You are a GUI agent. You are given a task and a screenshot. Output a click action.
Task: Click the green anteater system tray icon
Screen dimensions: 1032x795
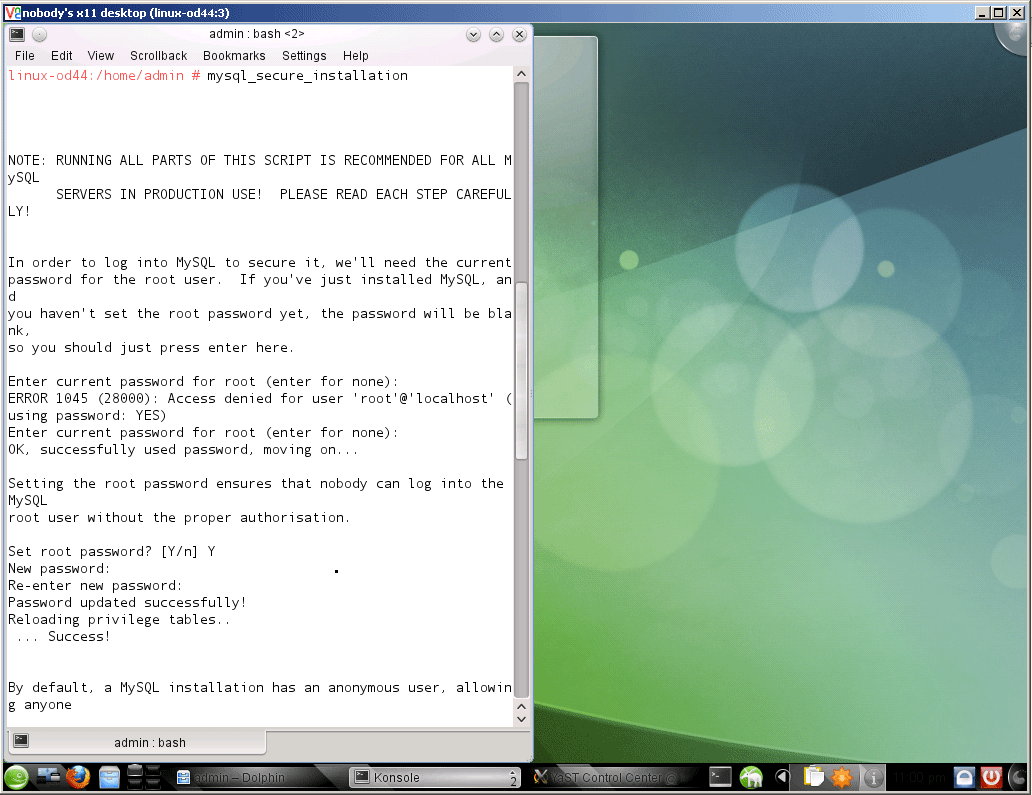751,777
